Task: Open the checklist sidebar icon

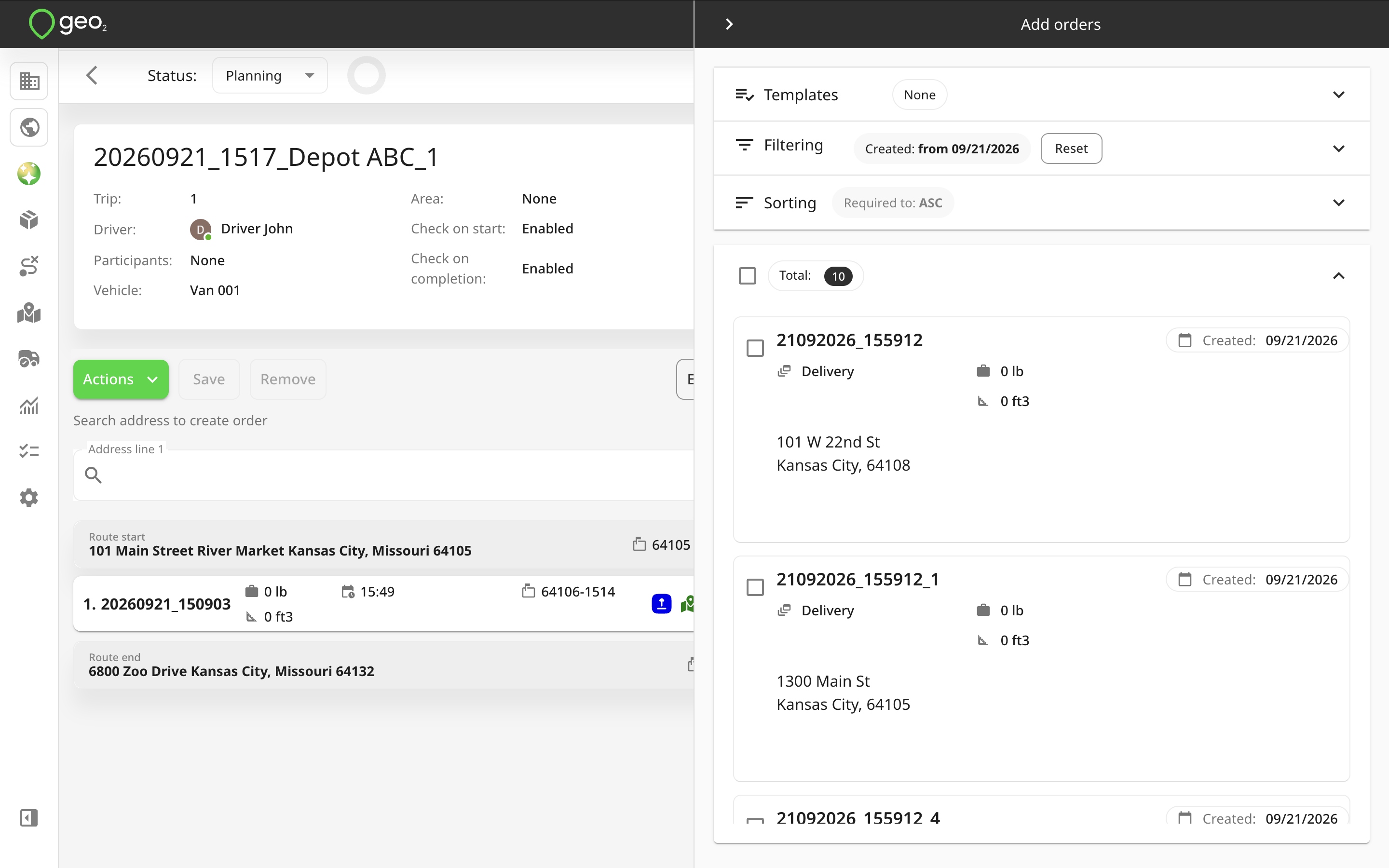Action: pyautogui.click(x=29, y=451)
